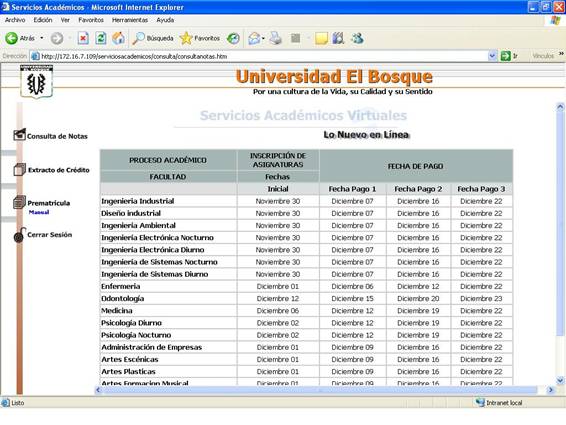Stop page loading with red X icon
Viewport: 566px width, 425px height.
(x=83, y=38)
